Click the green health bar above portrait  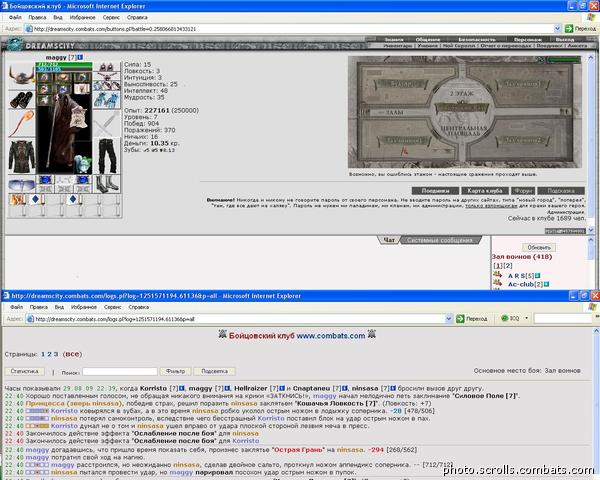click(64, 64)
